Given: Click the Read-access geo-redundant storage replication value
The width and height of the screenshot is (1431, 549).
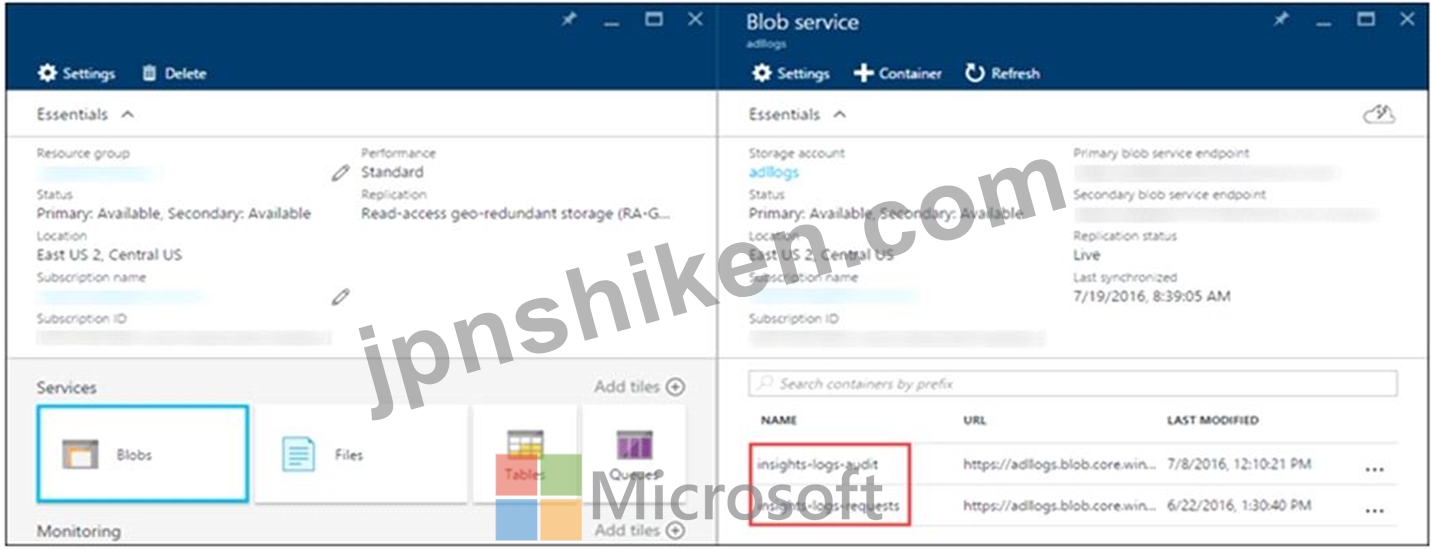Looking at the screenshot, I should click(x=516, y=213).
